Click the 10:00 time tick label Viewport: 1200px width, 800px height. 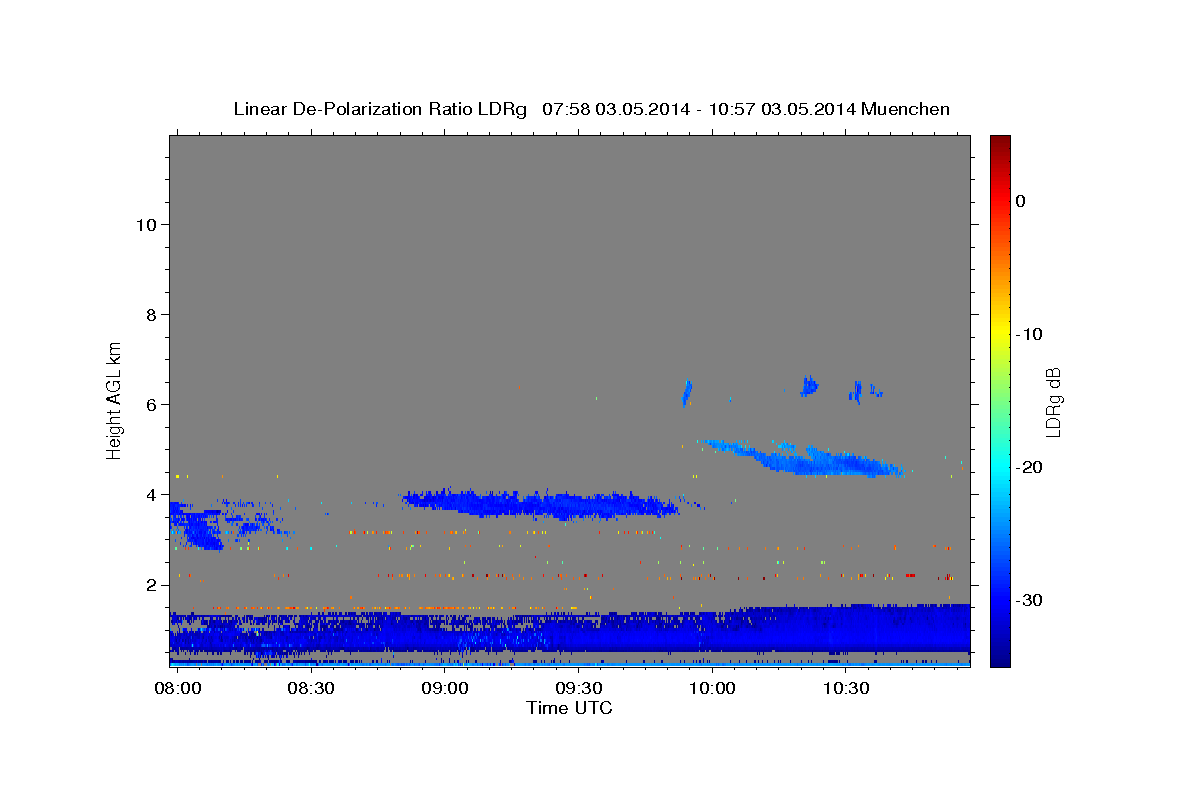(713, 689)
